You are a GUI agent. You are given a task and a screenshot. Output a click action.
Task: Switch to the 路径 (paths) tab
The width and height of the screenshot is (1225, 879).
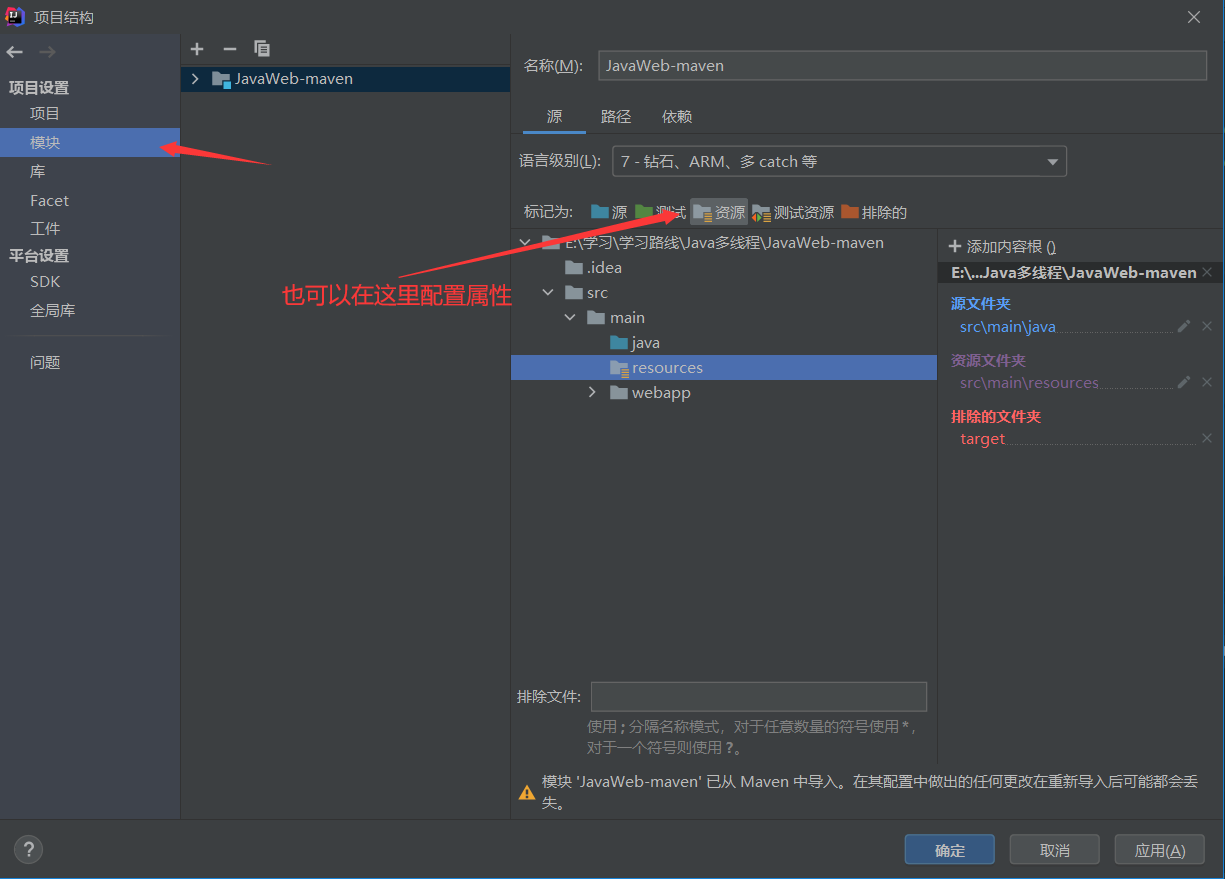tap(616, 117)
